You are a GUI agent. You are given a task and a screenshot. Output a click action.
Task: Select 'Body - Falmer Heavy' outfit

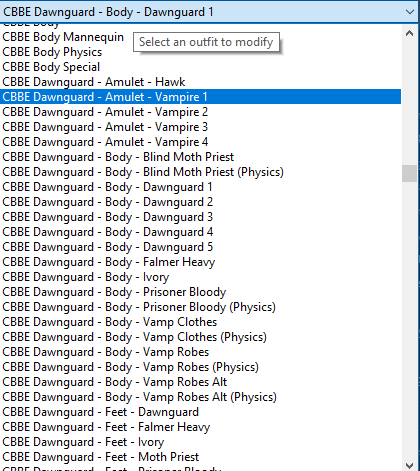(200, 262)
